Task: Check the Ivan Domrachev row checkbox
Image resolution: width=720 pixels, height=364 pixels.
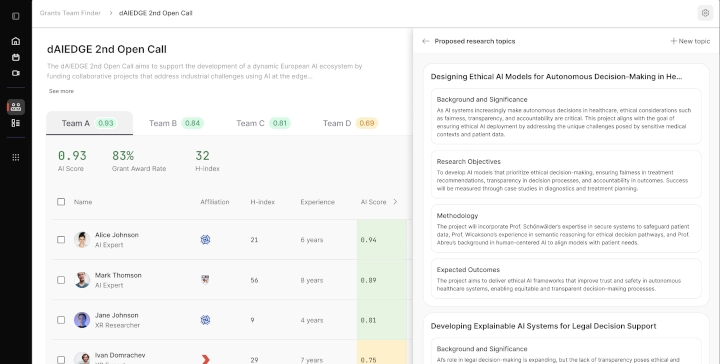Action: click(x=61, y=360)
